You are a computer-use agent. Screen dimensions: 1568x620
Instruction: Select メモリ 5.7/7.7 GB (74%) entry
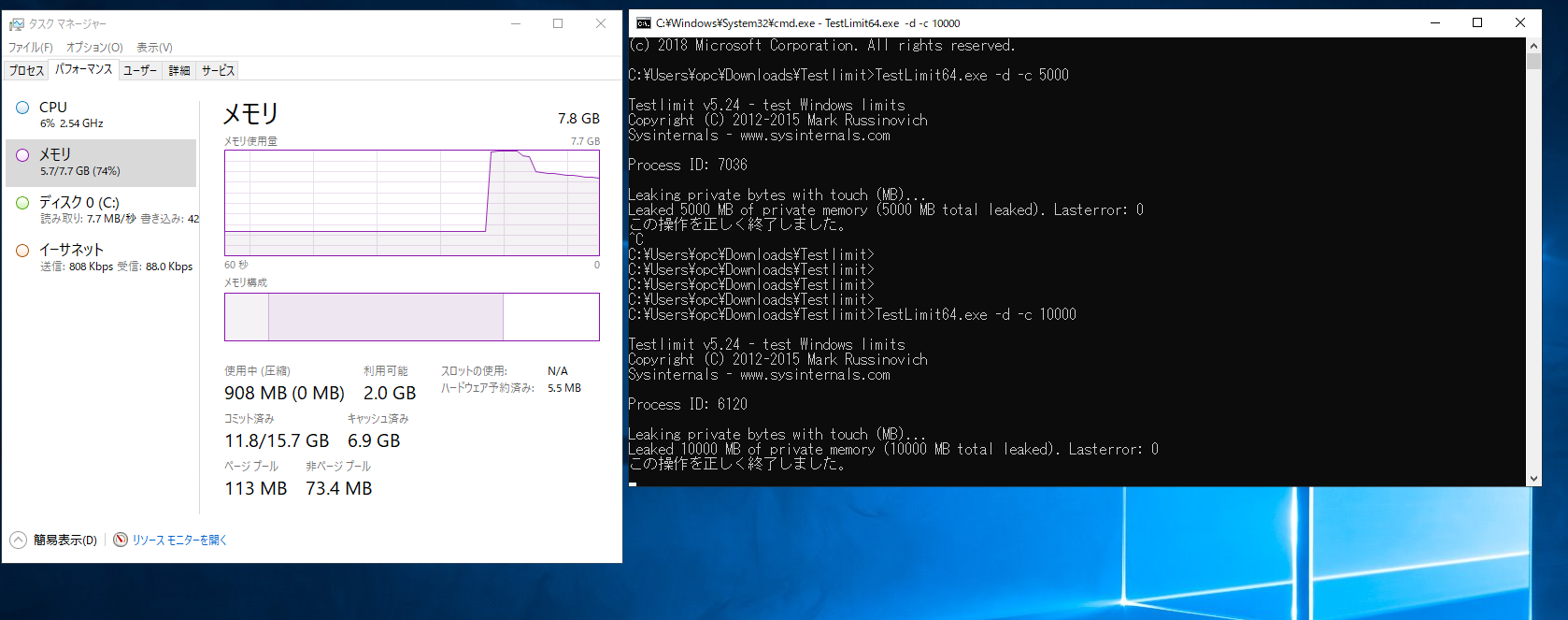point(101,163)
